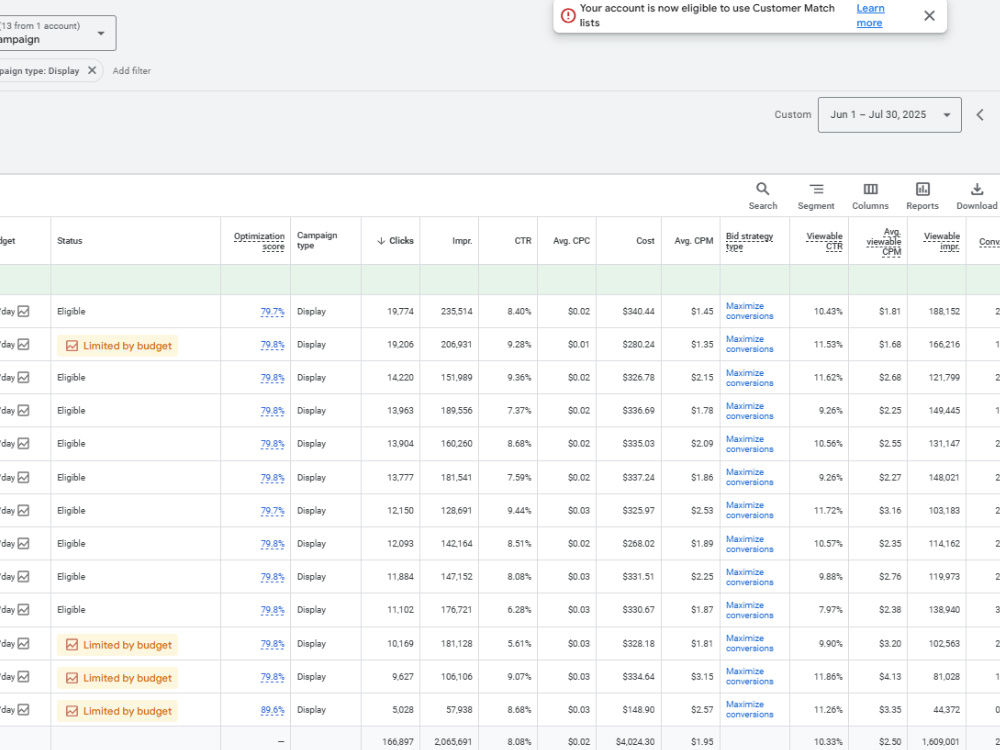Click the Optimization score column header

[x=259, y=240]
